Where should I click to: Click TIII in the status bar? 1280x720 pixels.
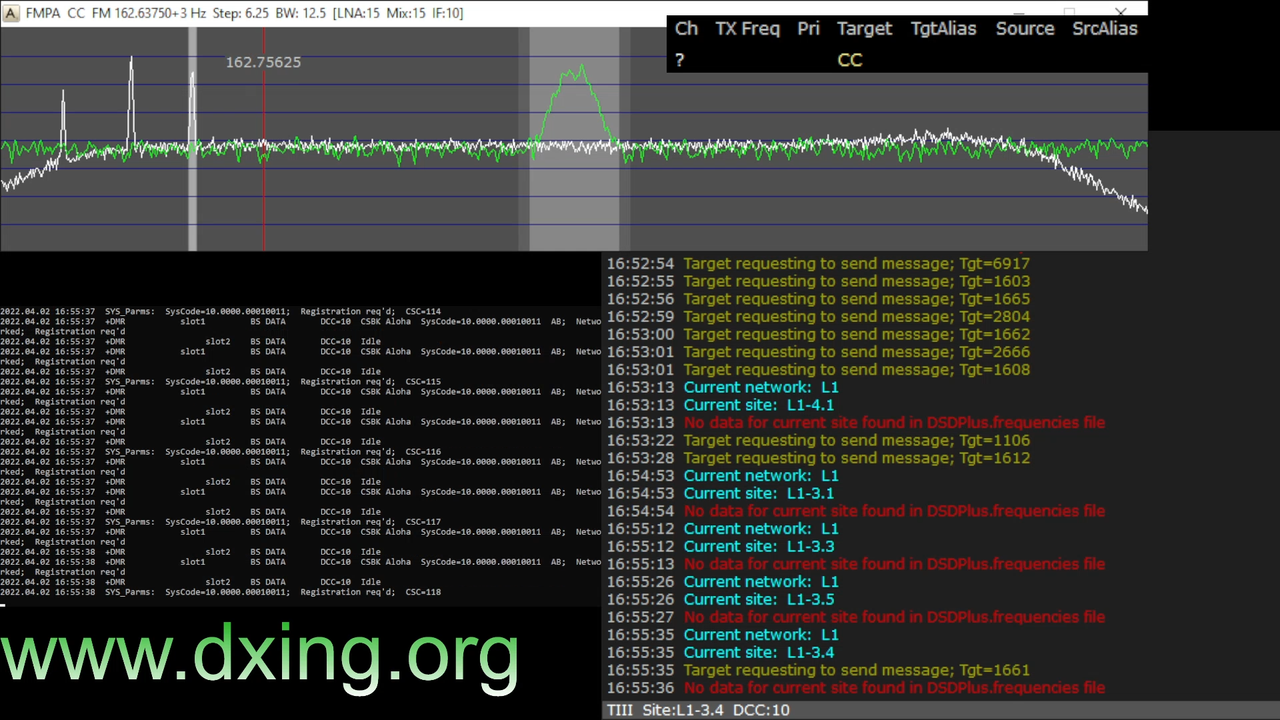coord(620,710)
